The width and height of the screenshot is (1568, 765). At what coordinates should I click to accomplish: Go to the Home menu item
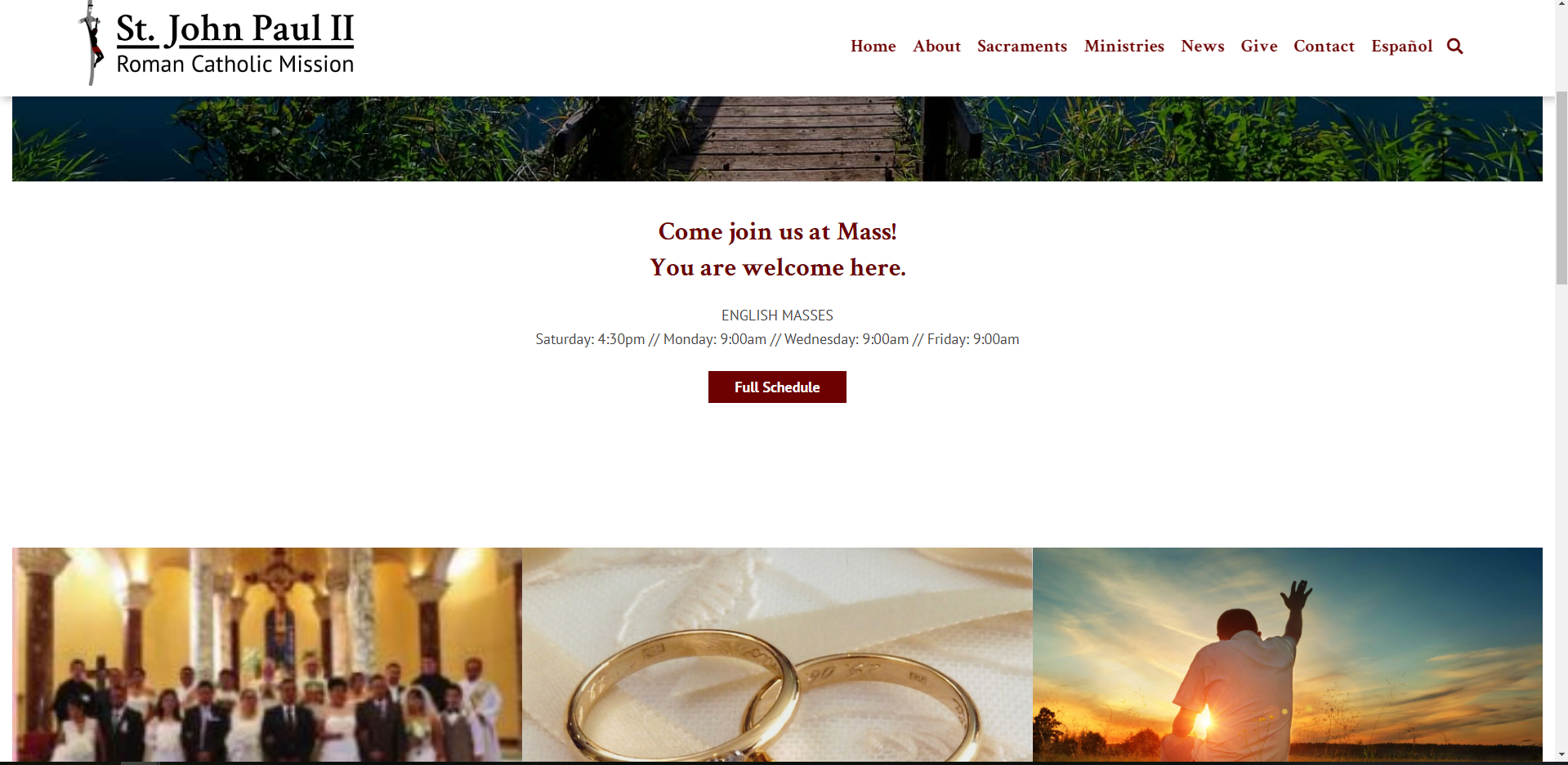(x=873, y=47)
